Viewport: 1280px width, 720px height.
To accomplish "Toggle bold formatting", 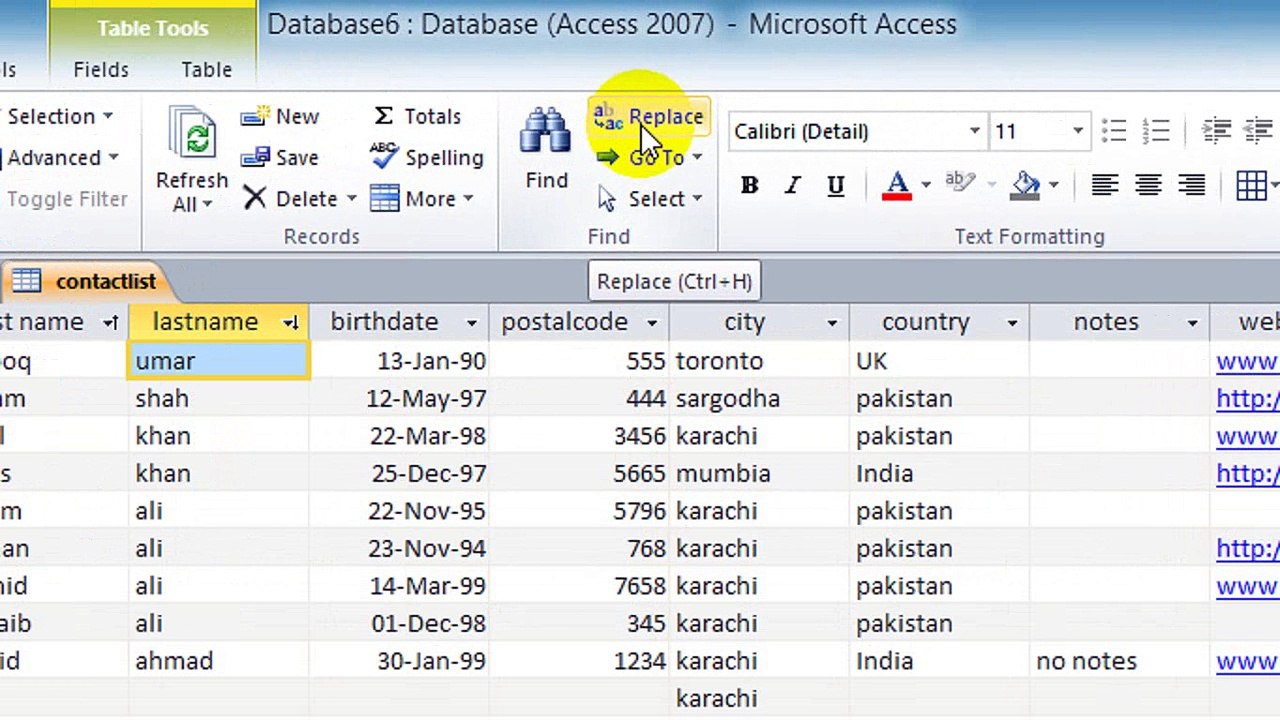I will (749, 185).
